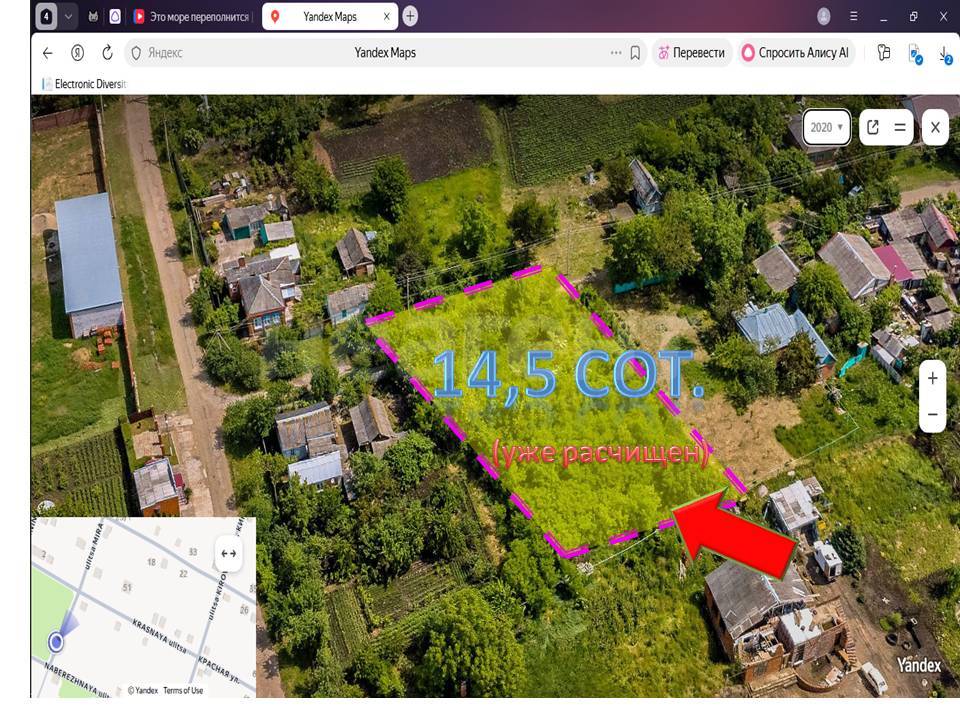Go back using the browser back arrow
The width and height of the screenshot is (960, 720).
[x=48, y=53]
